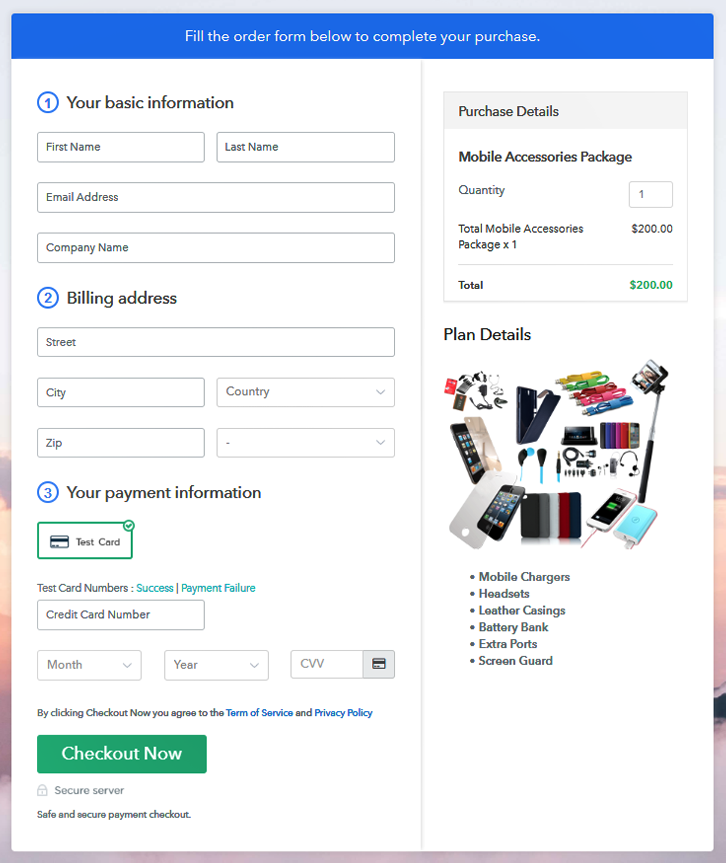Click the Payment Failure link
This screenshot has height=863, width=726.
218,588
